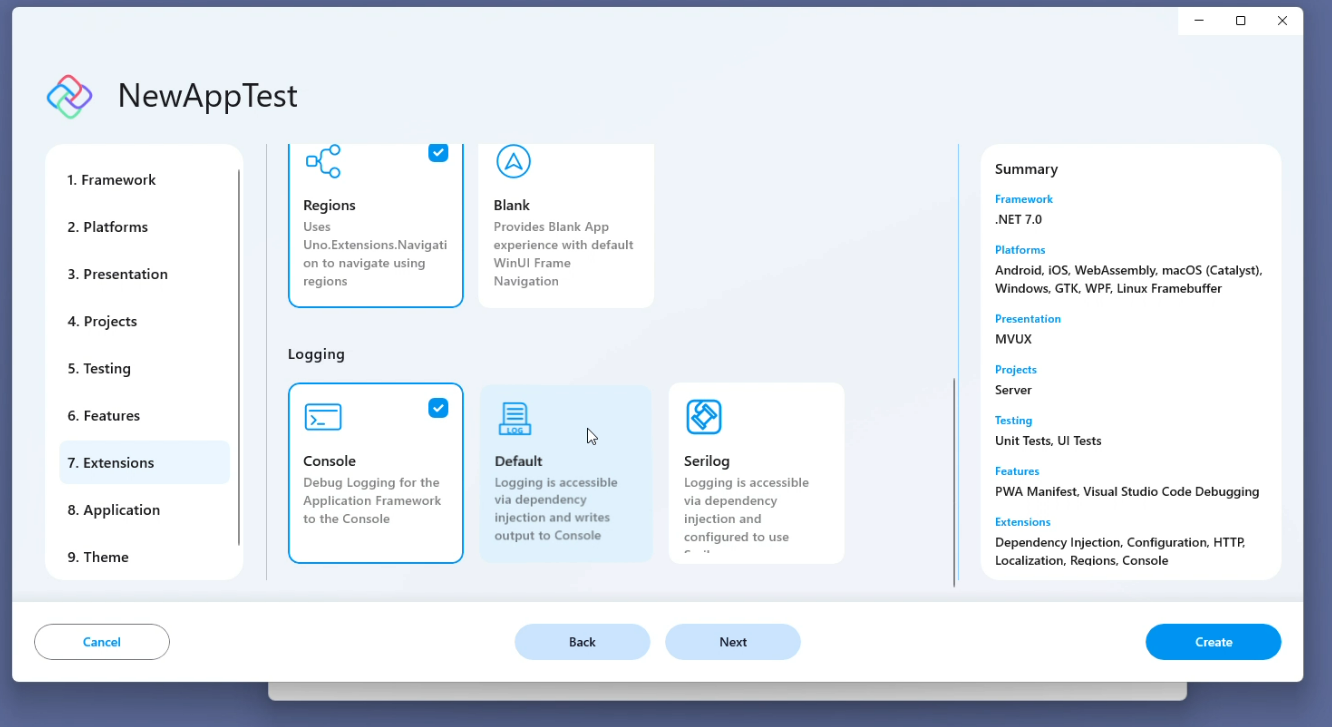Image resolution: width=1332 pixels, height=727 pixels.
Task: Click the Serilog diamond icon
Action: [x=703, y=416]
